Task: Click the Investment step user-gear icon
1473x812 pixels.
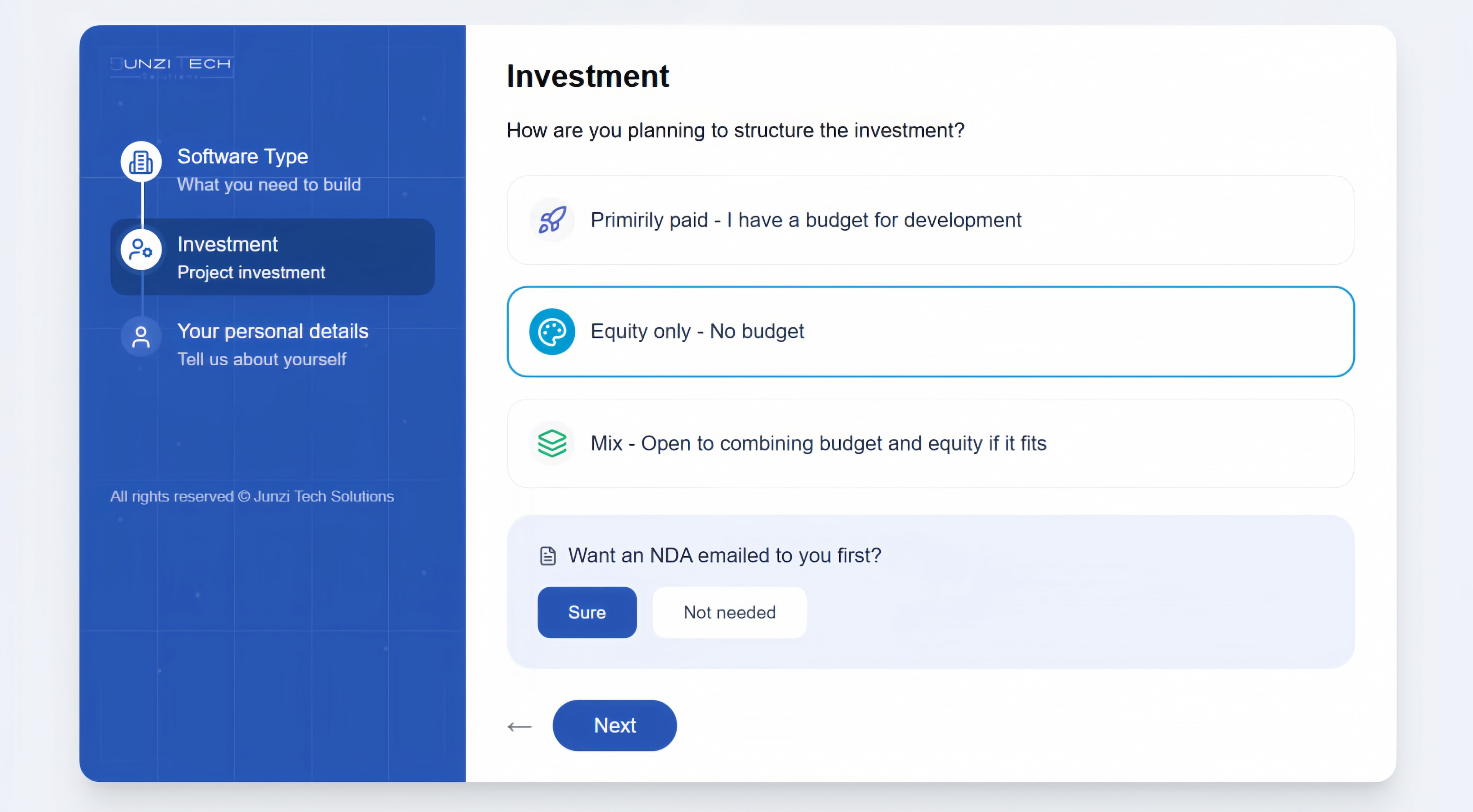Action: click(x=141, y=250)
